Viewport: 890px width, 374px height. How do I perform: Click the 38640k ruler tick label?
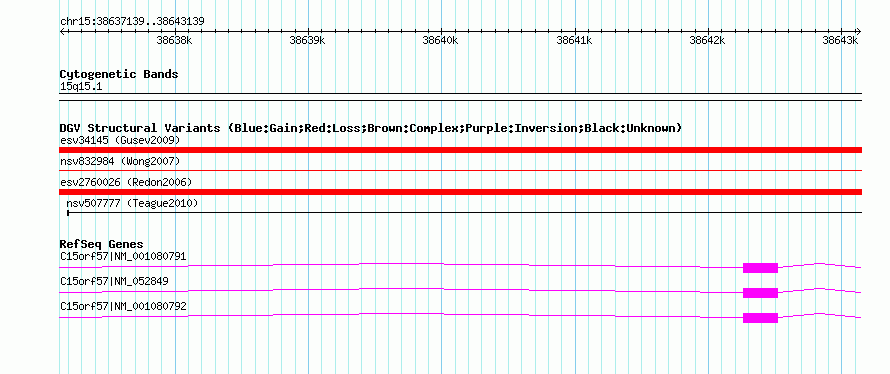[x=440, y=40]
